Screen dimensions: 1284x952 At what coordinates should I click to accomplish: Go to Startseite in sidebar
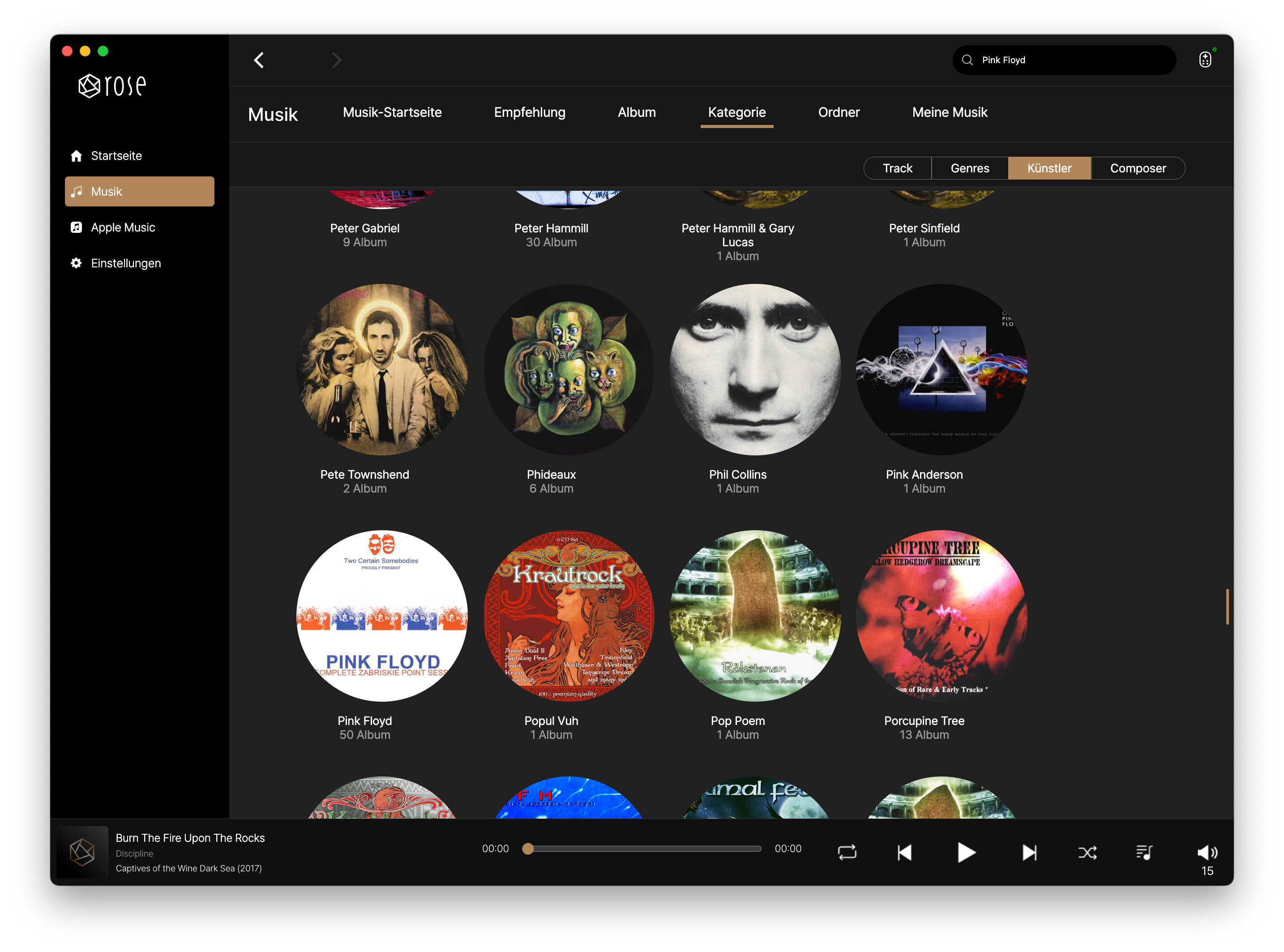coord(139,155)
